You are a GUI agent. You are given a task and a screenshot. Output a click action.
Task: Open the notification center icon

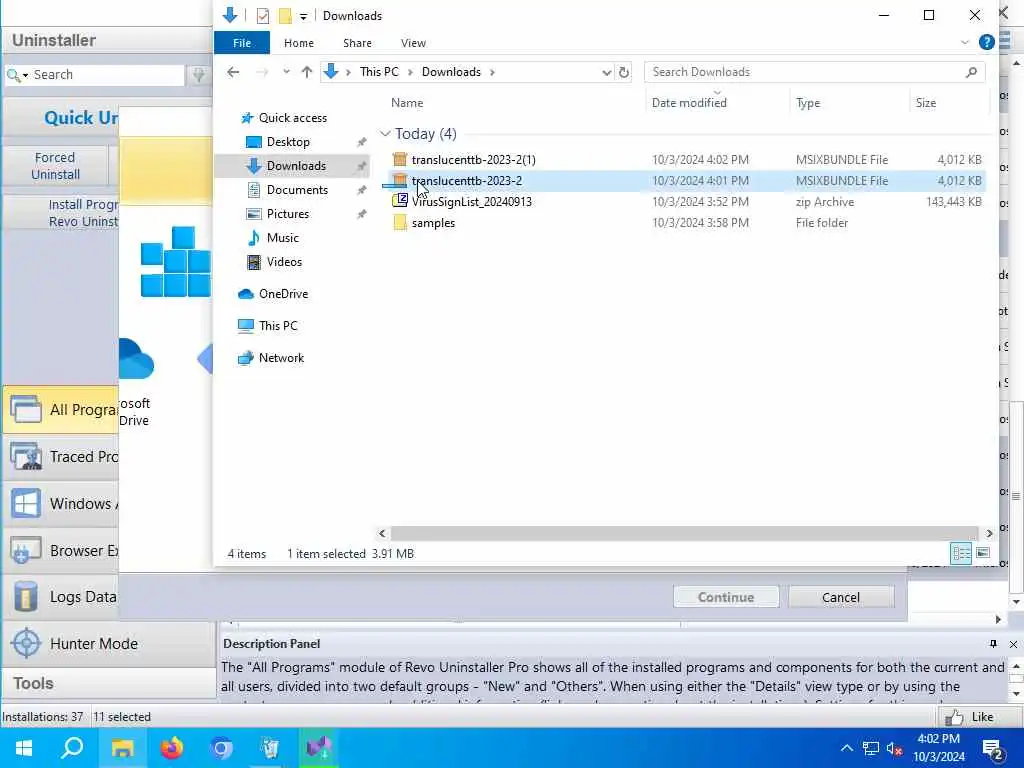pyautogui.click(x=993, y=749)
